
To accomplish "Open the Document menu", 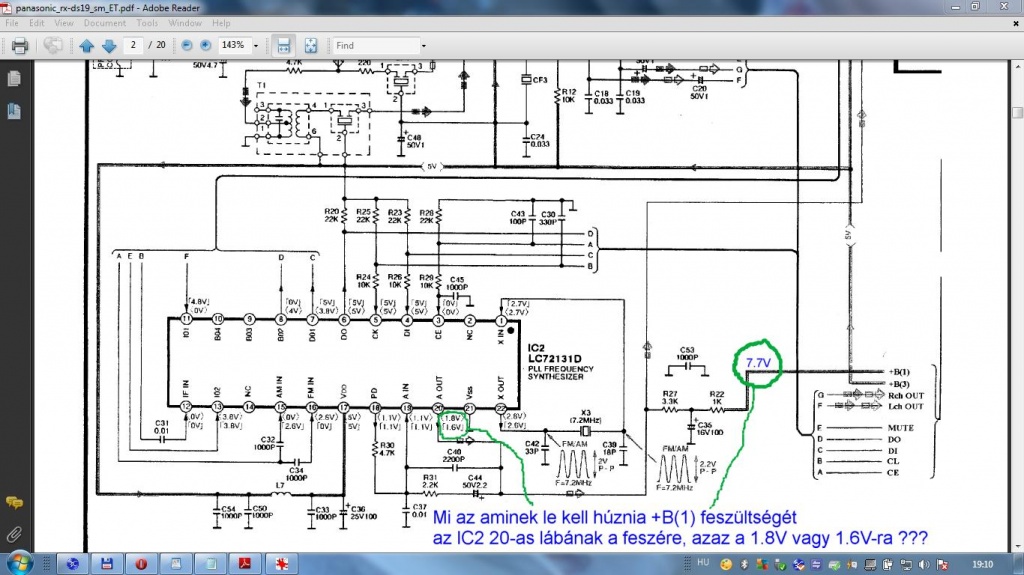I will pyautogui.click(x=104, y=23).
